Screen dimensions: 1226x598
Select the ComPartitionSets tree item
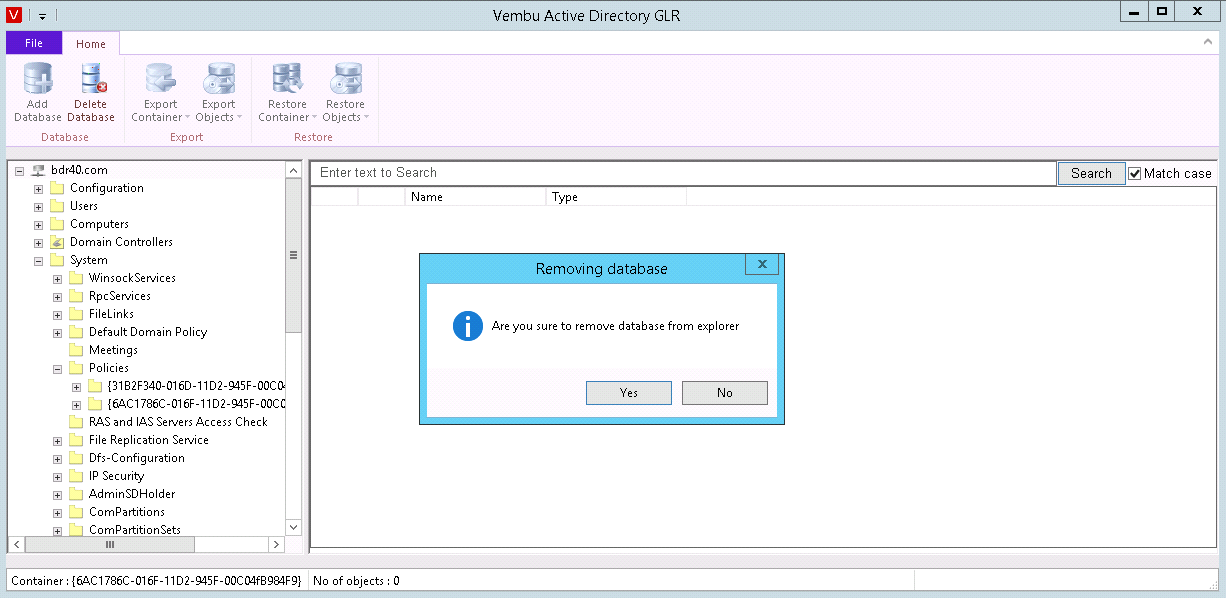click(x=135, y=530)
